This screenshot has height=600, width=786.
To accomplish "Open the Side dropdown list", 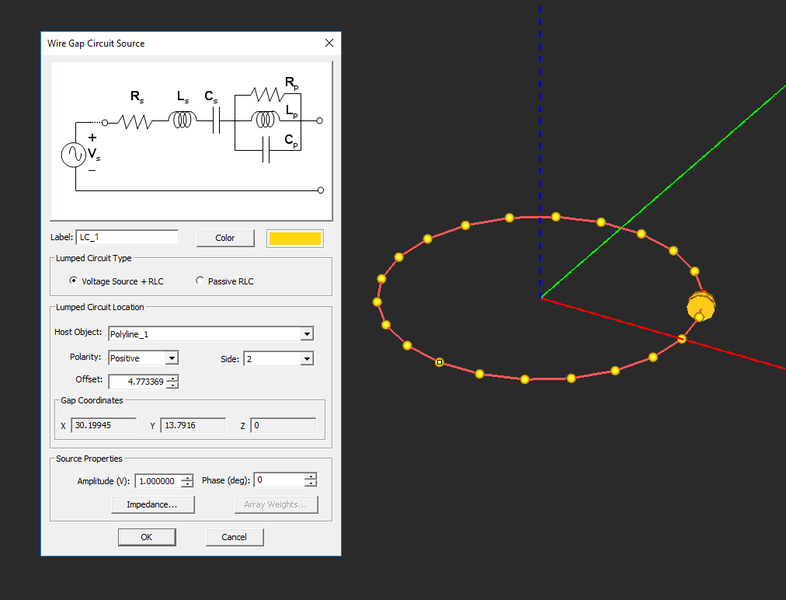I will point(306,358).
